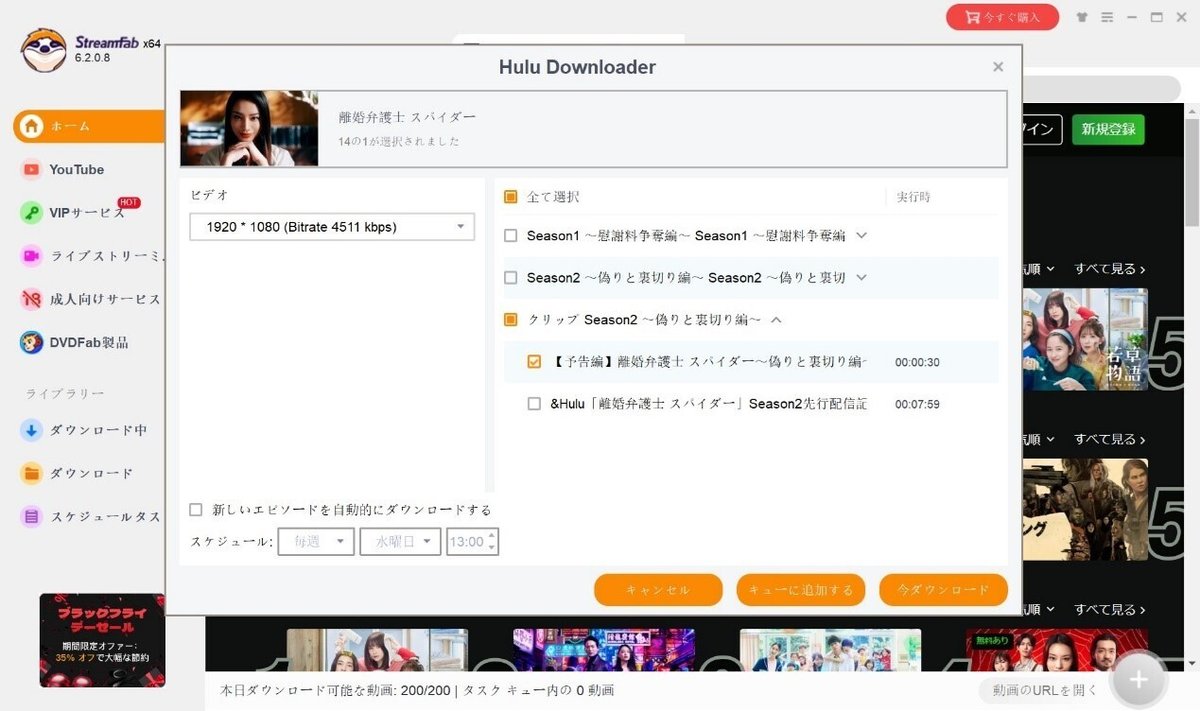Click the 実行時 column header
The height and width of the screenshot is (711, 1200).
tap(913, 198)
